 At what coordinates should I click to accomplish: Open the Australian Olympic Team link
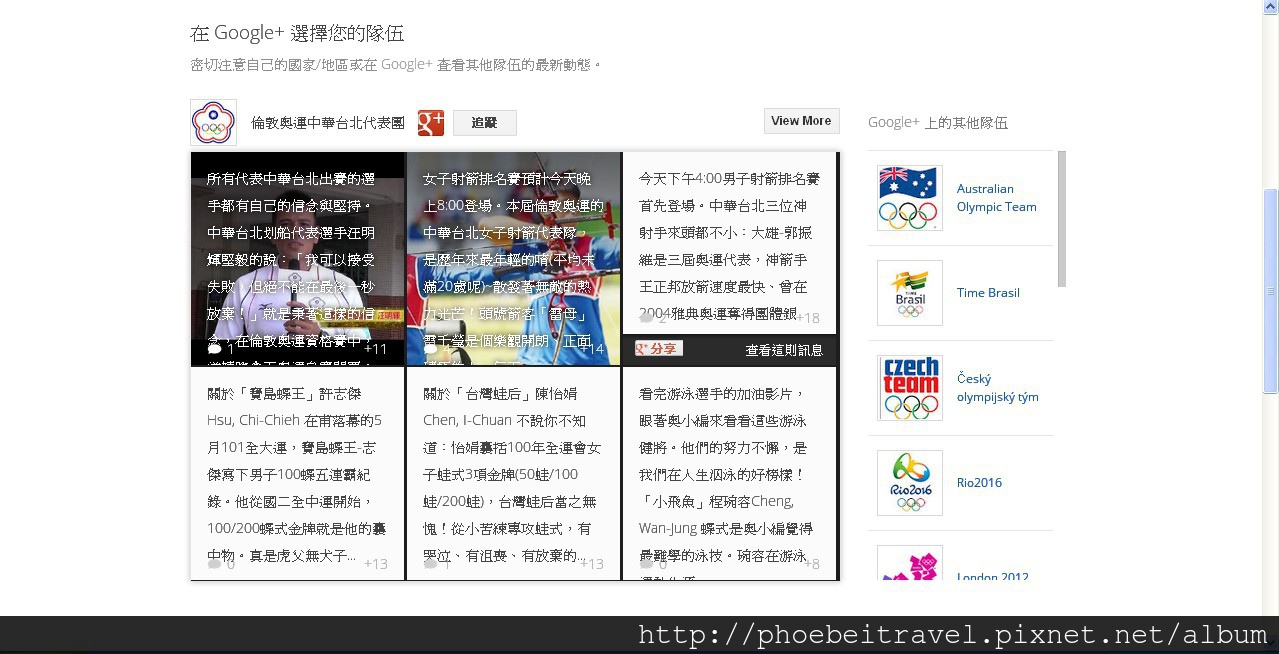coord(996,198)
